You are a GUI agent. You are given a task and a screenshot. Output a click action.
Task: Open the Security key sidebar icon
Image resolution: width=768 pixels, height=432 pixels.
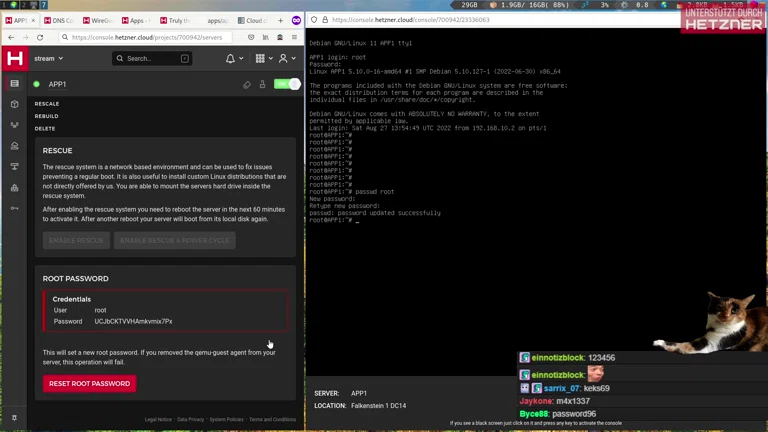tap(14, 208)
